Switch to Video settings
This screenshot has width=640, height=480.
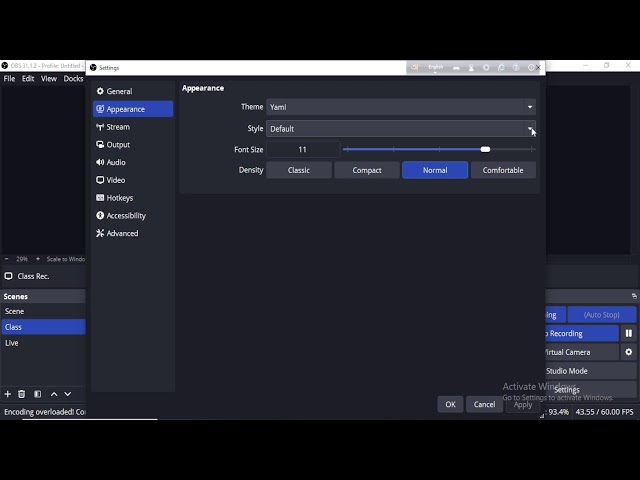[116, 180]
